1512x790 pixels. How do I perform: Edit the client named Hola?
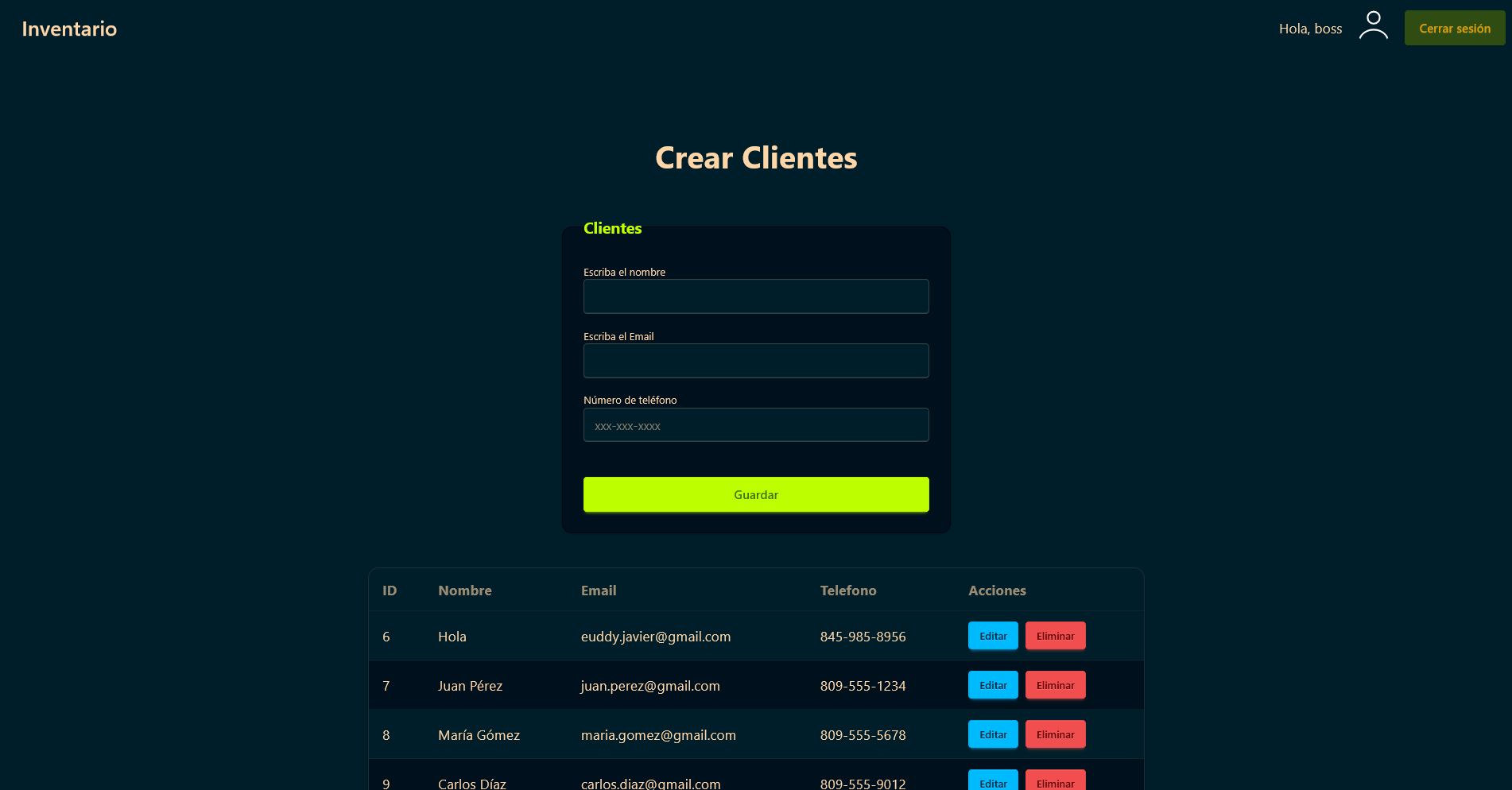tap(992, 636)
